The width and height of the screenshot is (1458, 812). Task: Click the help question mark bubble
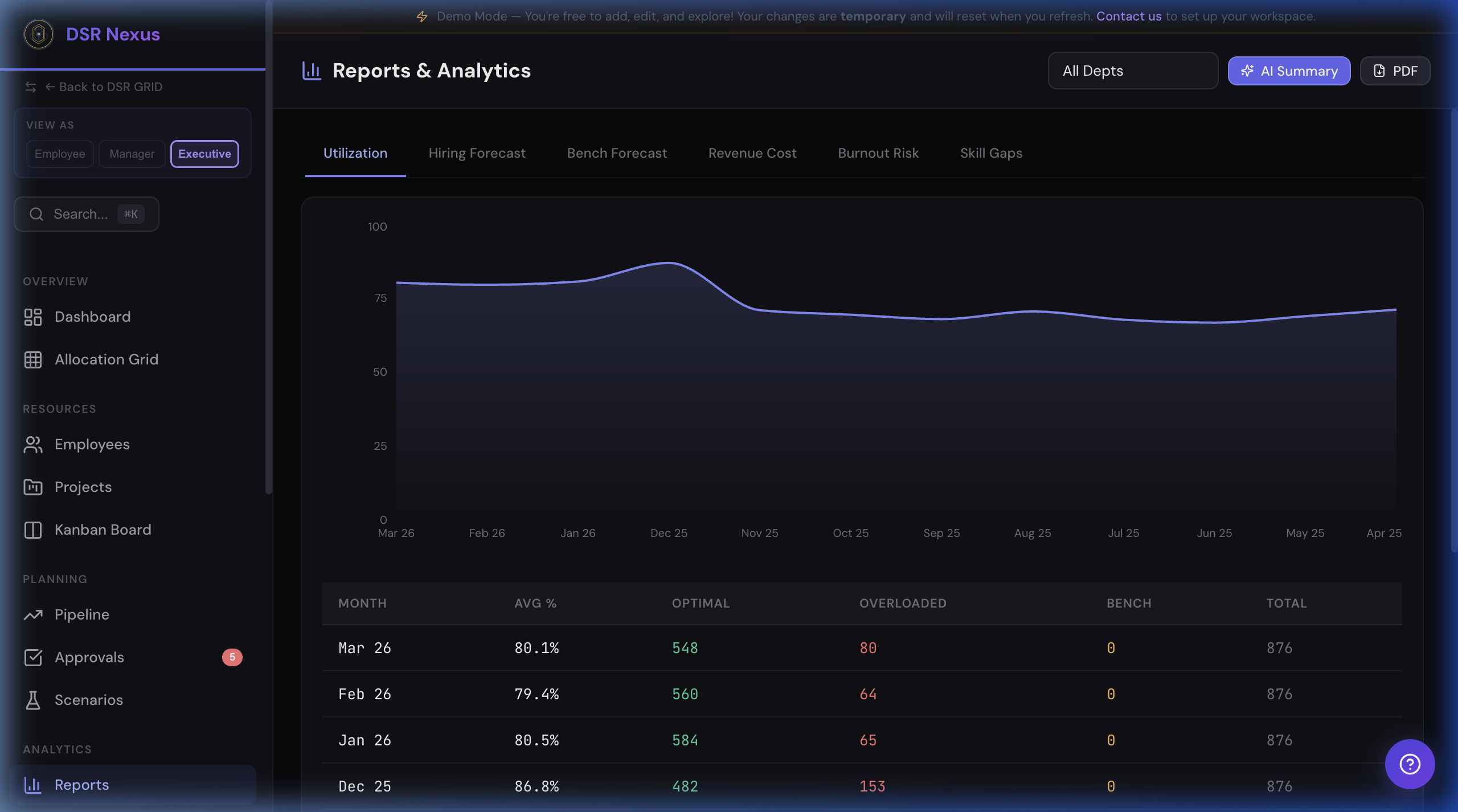1409,764
